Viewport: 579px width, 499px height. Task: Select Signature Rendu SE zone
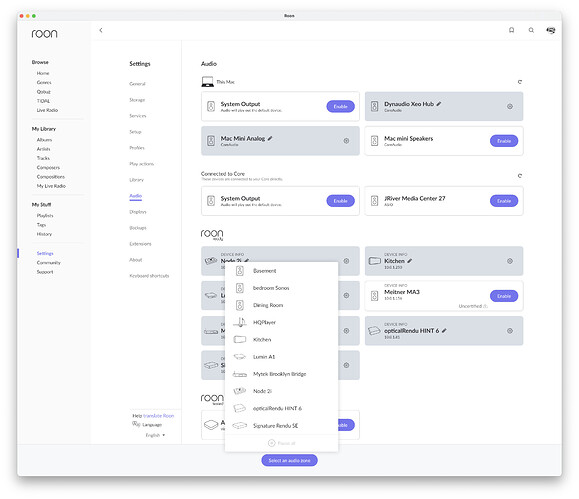[281, 426]
